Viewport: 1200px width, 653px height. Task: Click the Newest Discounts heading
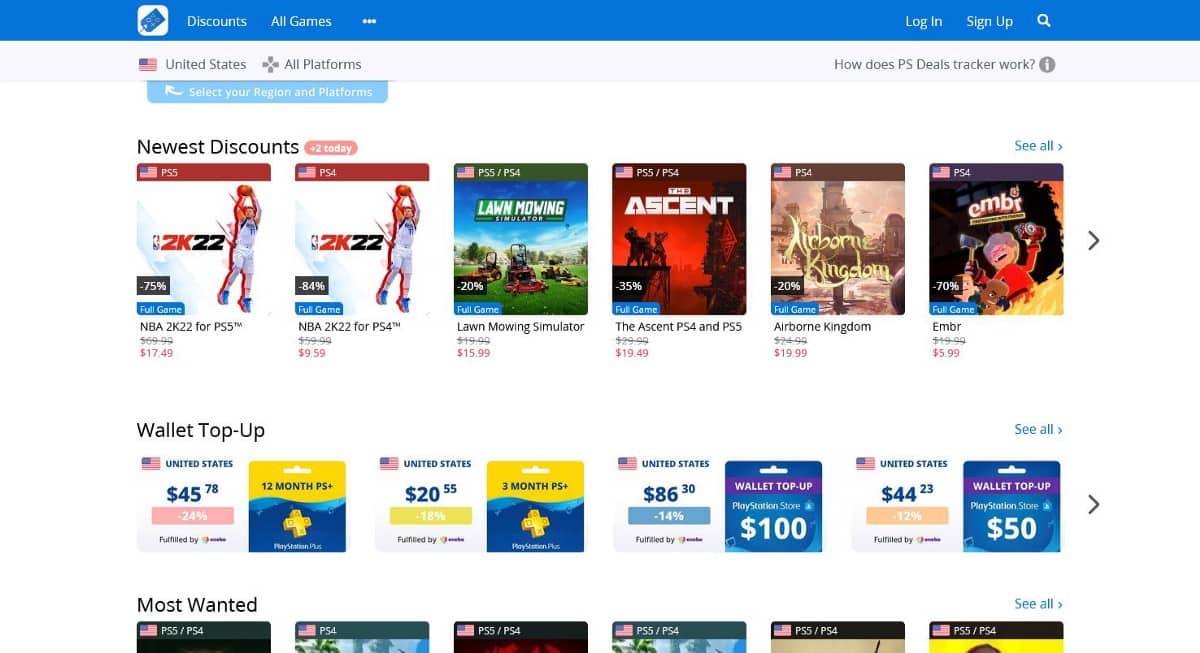coord(218,147)
